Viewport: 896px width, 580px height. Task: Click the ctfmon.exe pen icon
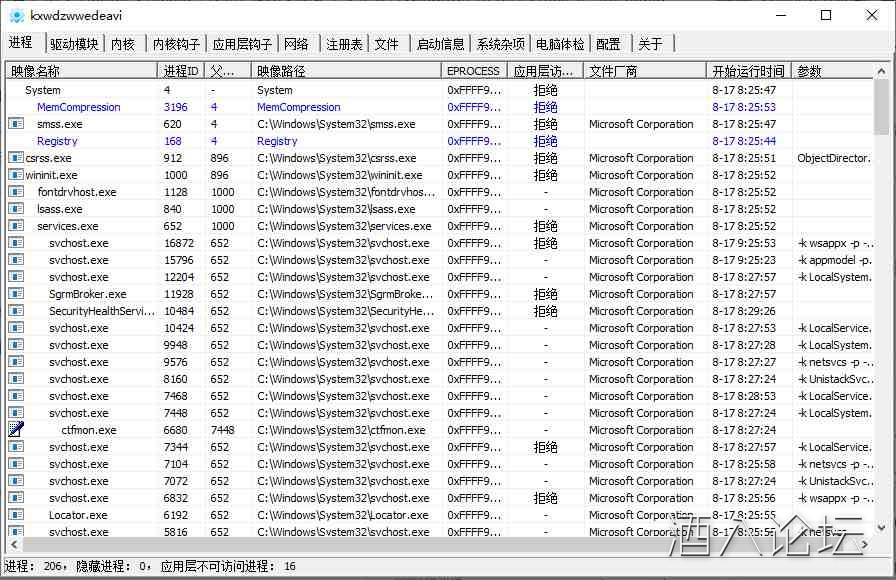[16, 429]
